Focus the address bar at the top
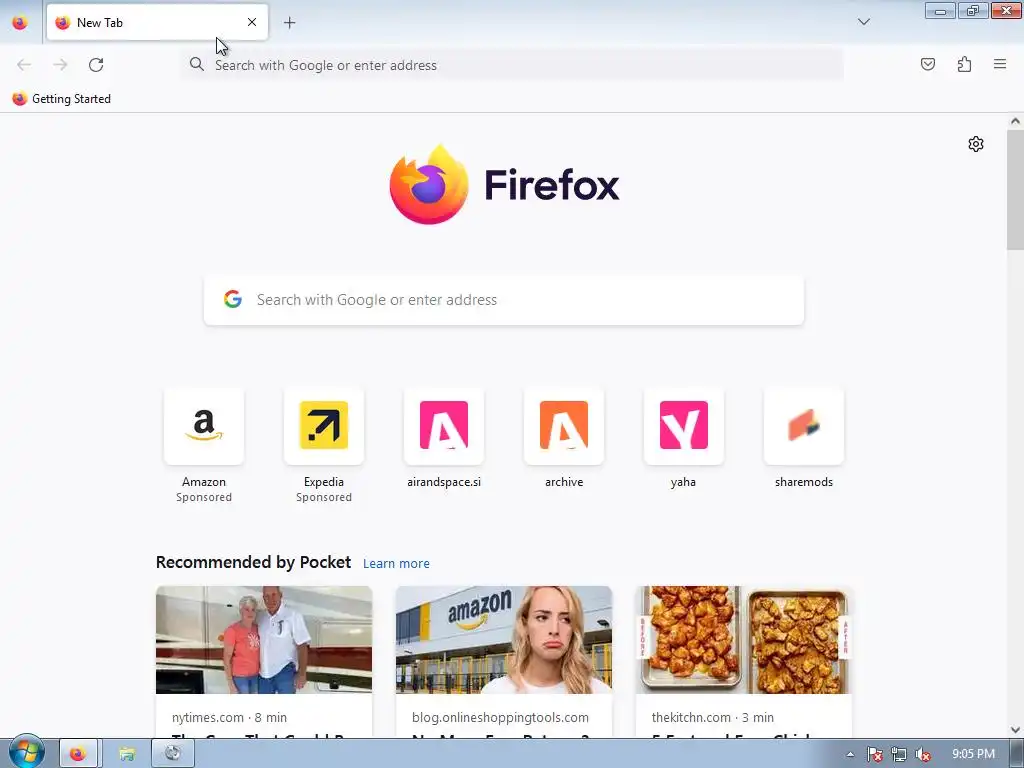1024x768 pixels. coord(513,65)
